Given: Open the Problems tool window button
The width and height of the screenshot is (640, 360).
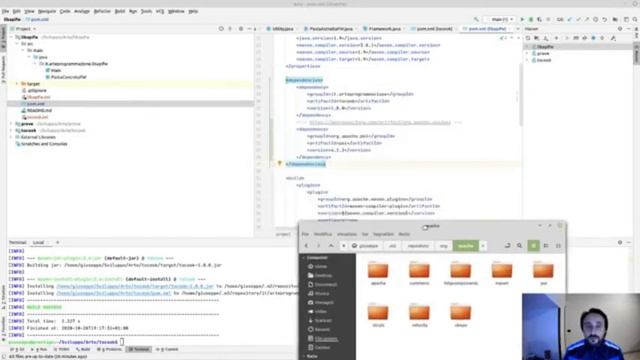Looking at the screenshot, I should [109, 349].
